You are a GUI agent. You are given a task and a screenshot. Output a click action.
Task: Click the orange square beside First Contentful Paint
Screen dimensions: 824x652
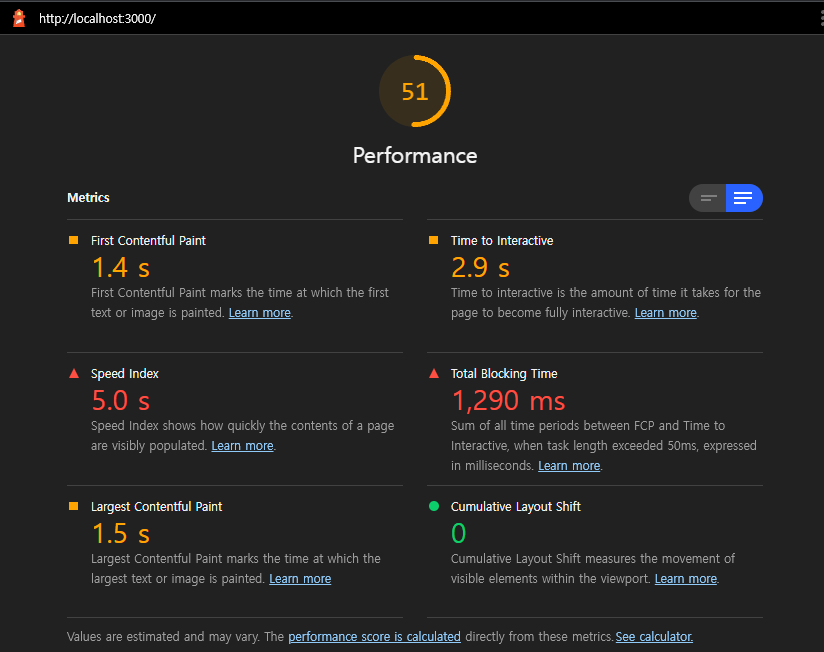[74, 240]
